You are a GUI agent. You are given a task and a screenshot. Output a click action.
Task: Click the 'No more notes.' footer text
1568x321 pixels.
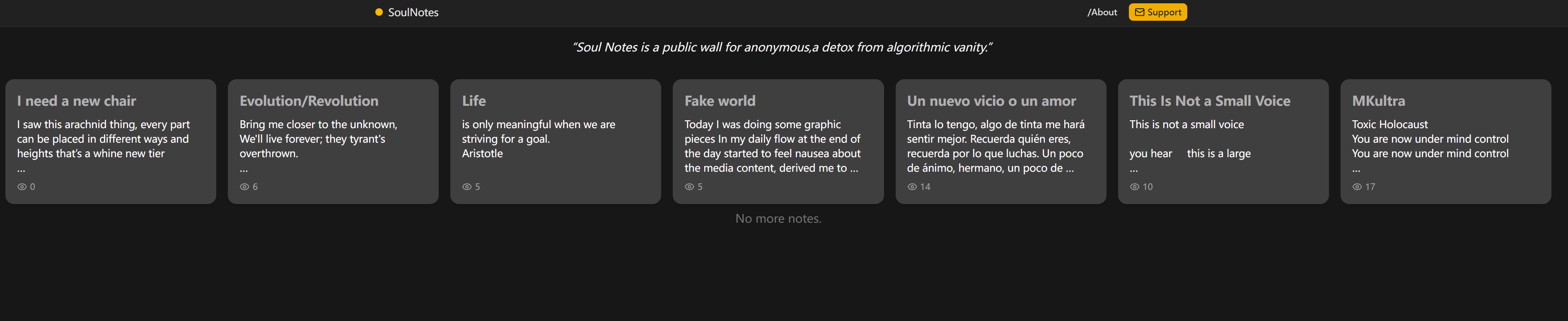pyautogui.click(x=778, y=219)
